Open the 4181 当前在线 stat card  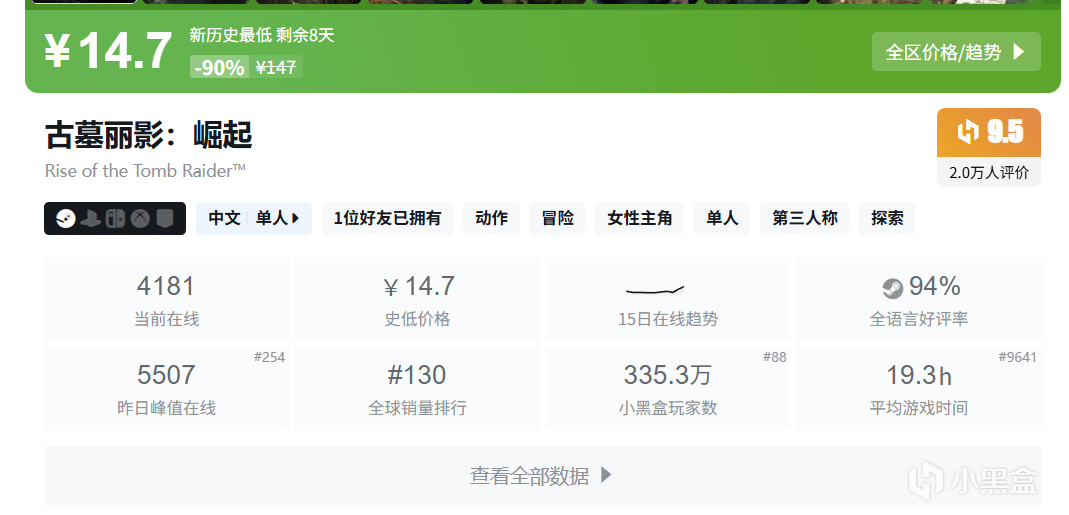point(166,299)
